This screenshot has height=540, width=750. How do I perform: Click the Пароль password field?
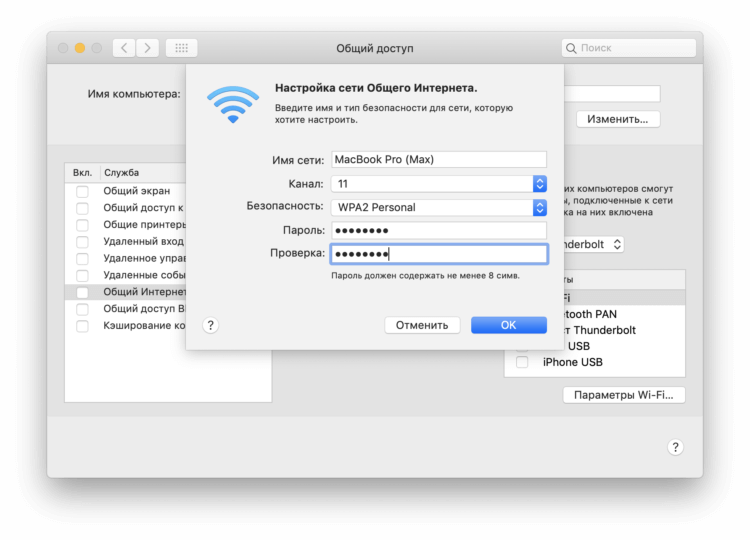439,231
